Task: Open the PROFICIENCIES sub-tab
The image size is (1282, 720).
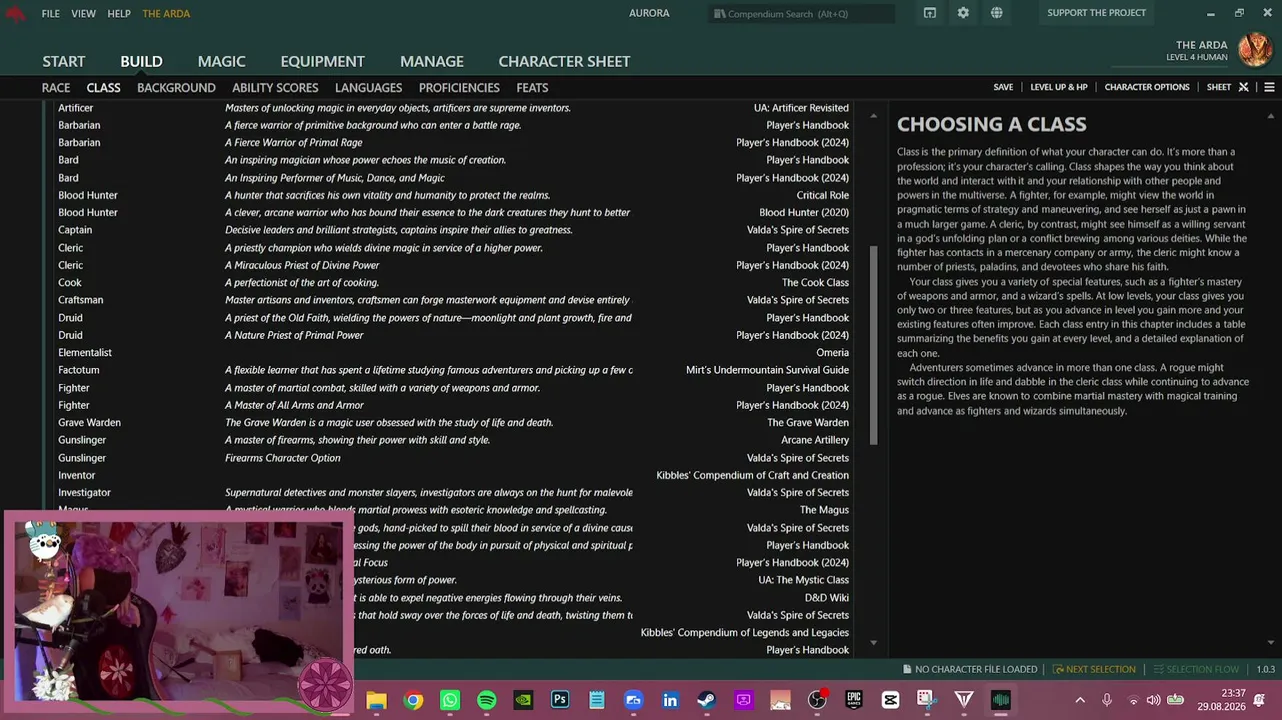Action: click(x=459, y=88)
